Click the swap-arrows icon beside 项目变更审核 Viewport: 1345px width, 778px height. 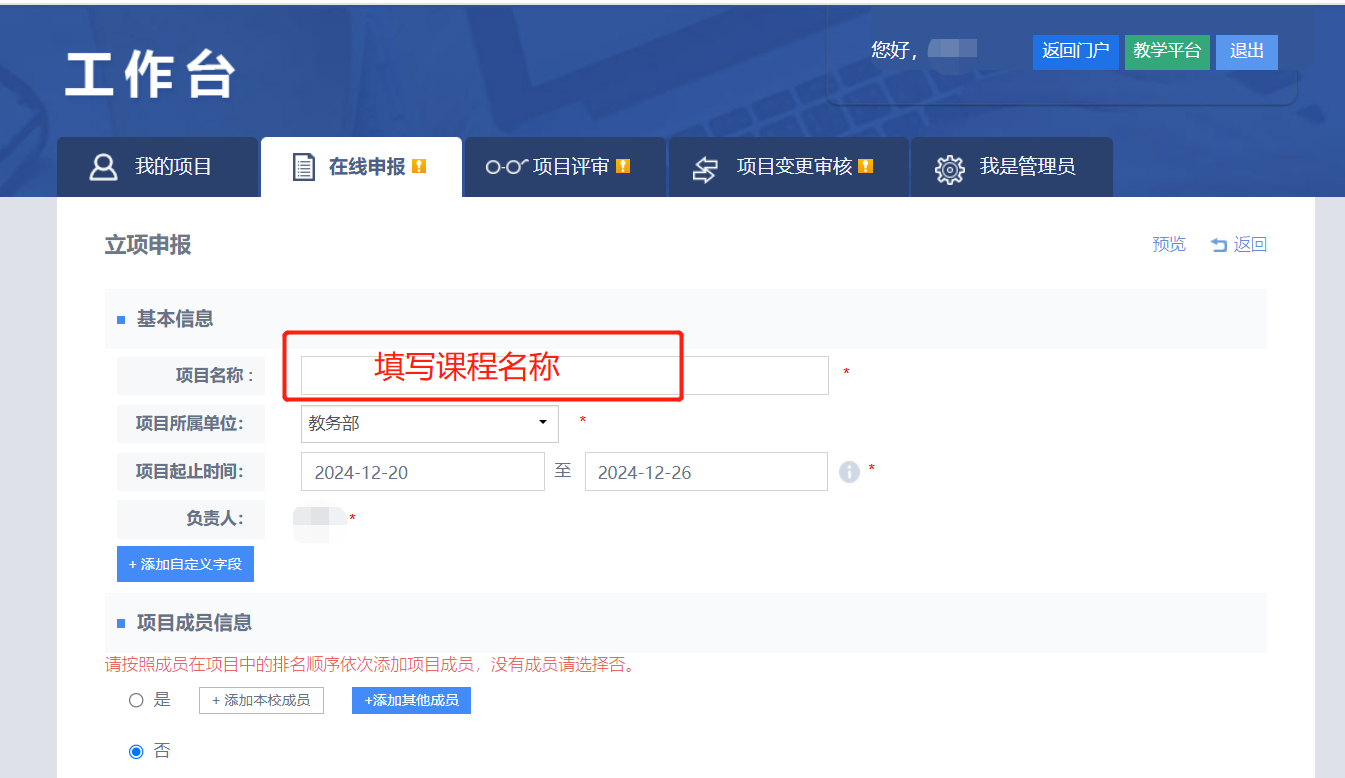[x=706, y=169]
